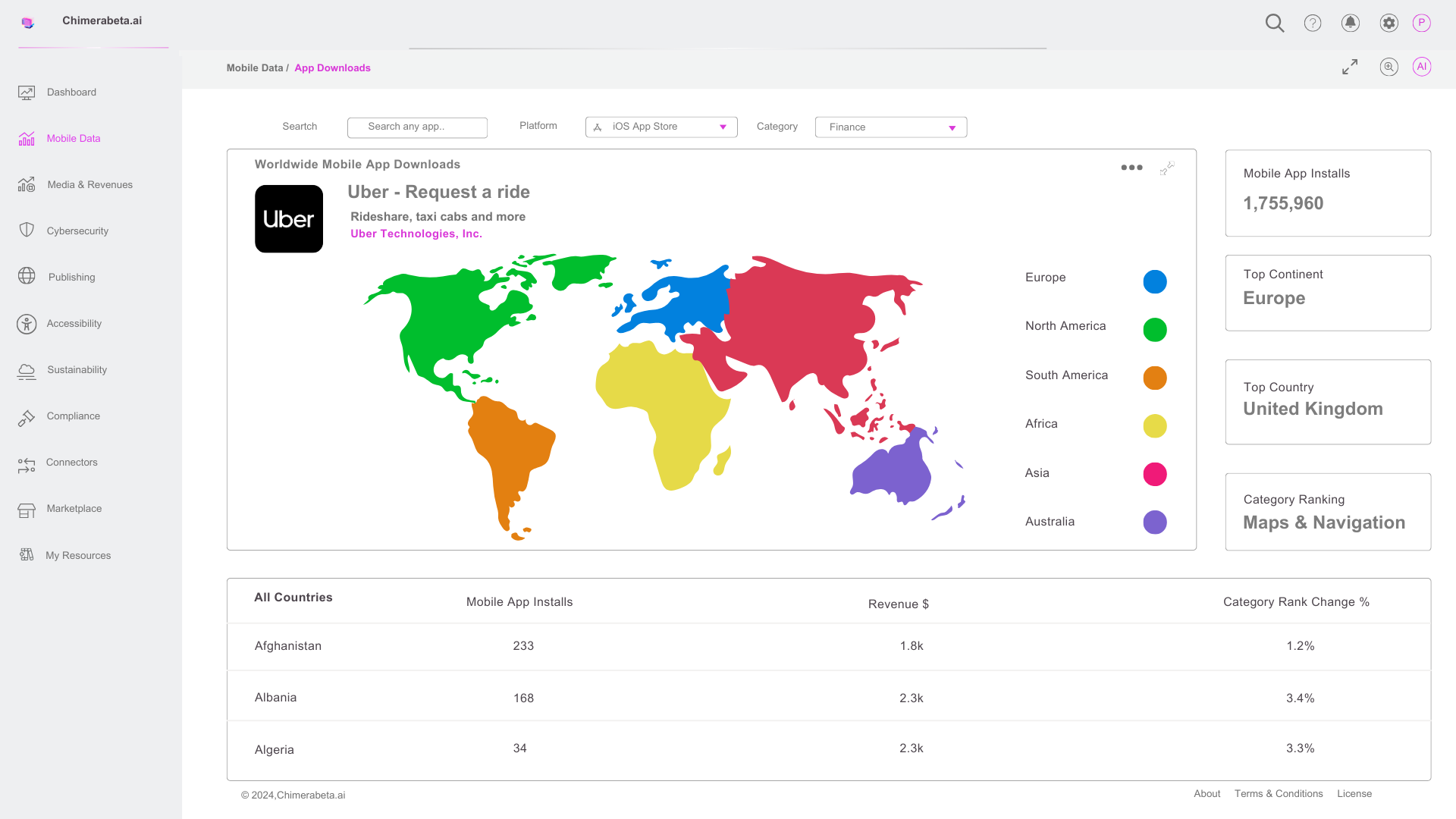Click the North America green swatch
The image size is (1456, 819).
(x=1155, y=330)
